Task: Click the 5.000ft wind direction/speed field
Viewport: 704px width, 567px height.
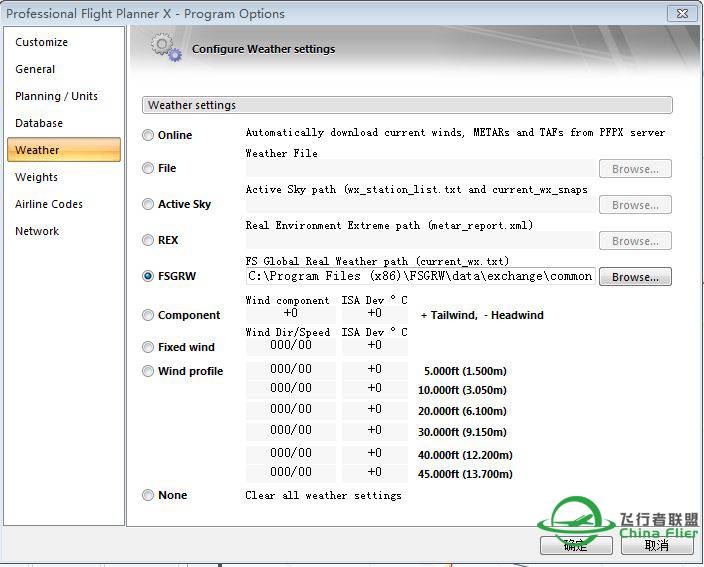Action: coord(290,369)
